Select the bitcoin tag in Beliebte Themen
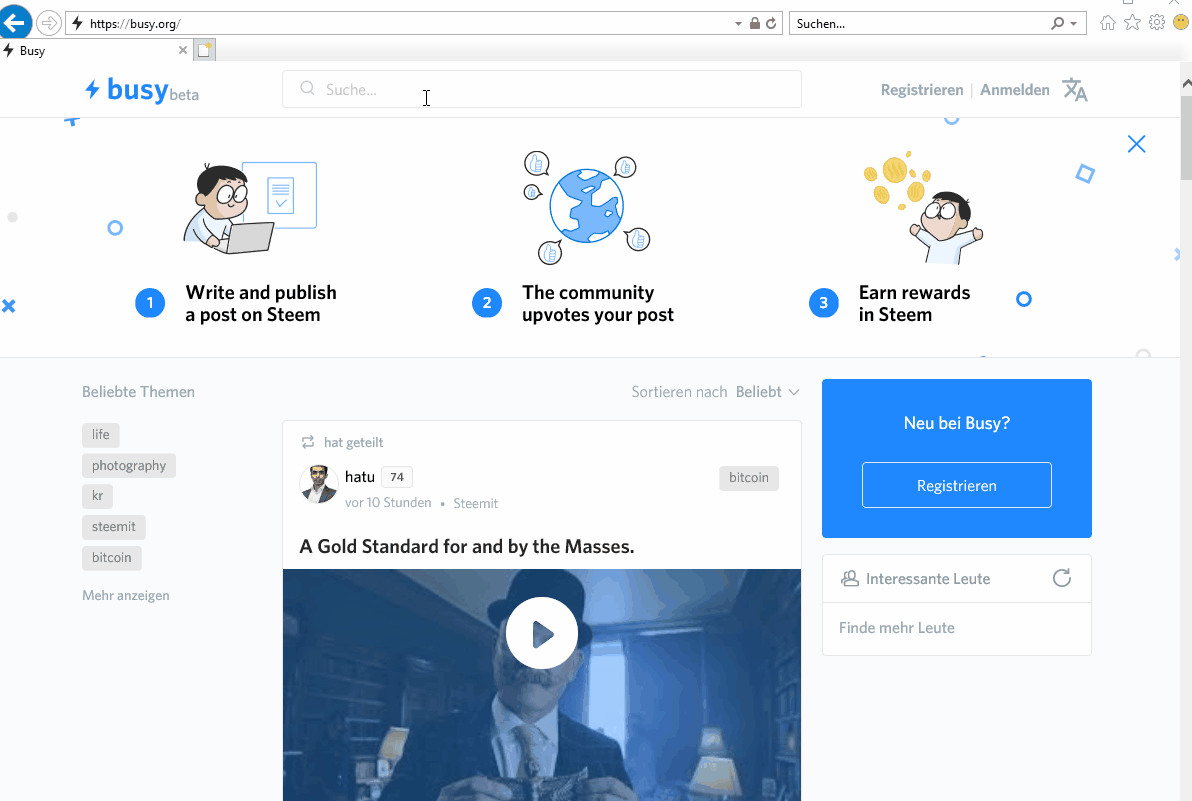The width and height of the screenshot is (1192, 801). (x=111, y=557)
